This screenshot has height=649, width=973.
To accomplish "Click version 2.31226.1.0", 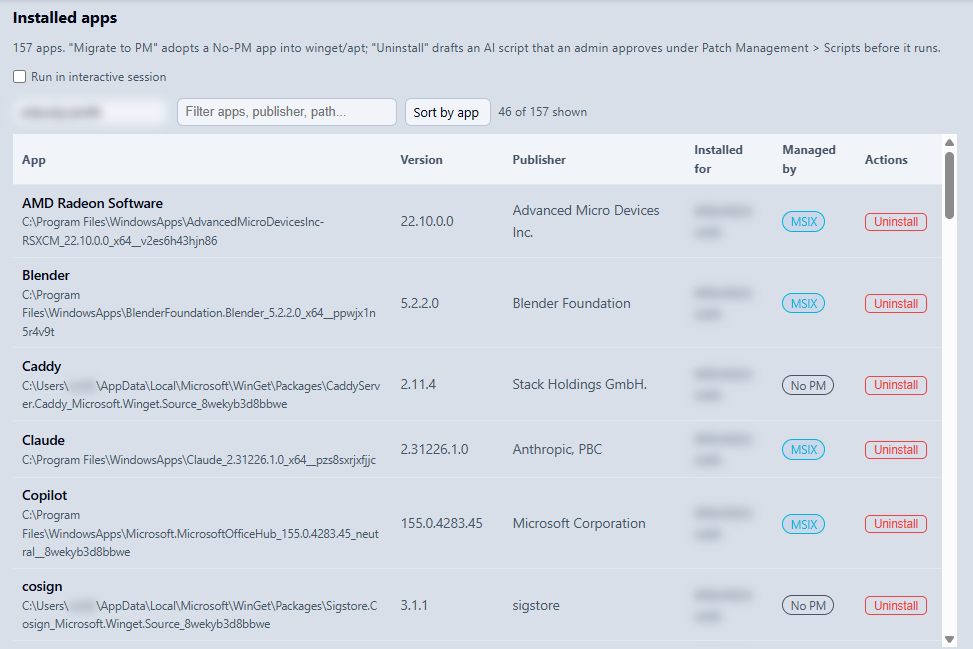I will click(434, 449).
